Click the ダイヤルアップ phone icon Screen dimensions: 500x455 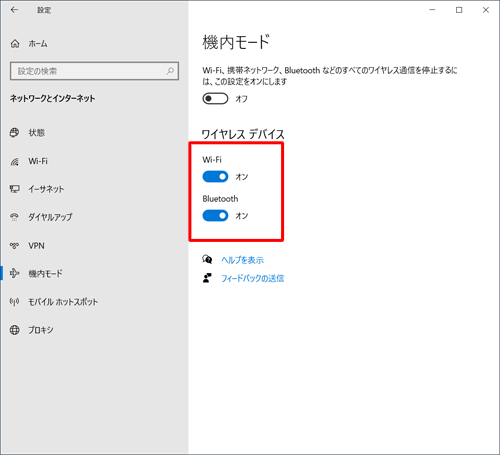[x=14, y=217]
